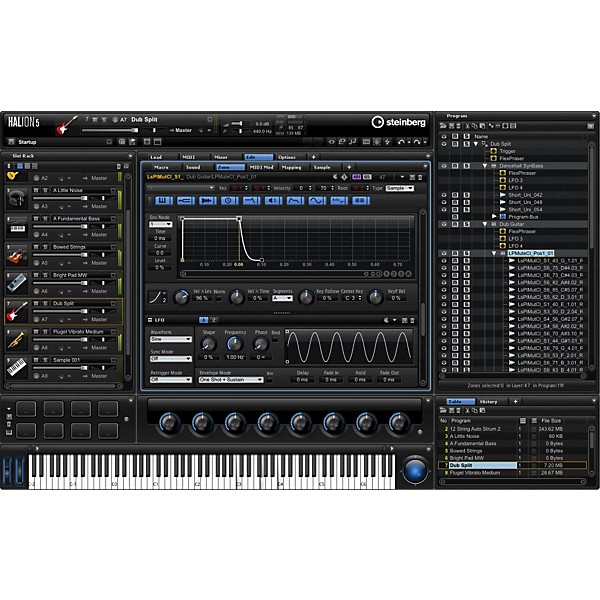Select 12 String Auto Strum 2 table row
Image resolution: width=600 pixels, height=600 pixels.
[x=512, y=429]
